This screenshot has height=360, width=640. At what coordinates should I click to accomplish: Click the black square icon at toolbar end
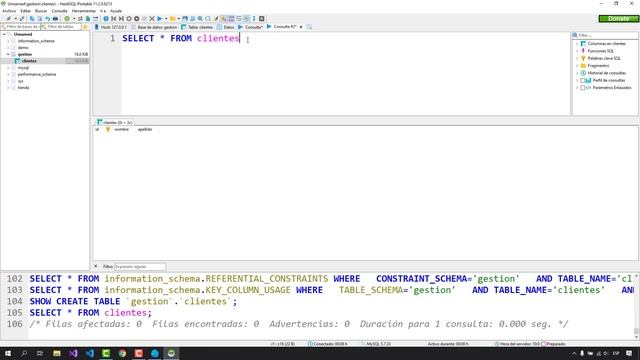262,19
